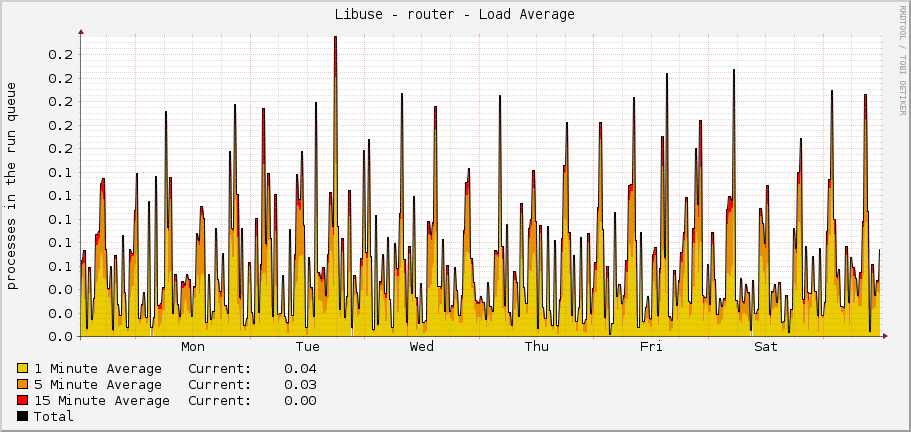Click the yellow 1 Minute Average swatch
Screen dimensions: 911x432
pyautogui.click(x=23, y=368)
